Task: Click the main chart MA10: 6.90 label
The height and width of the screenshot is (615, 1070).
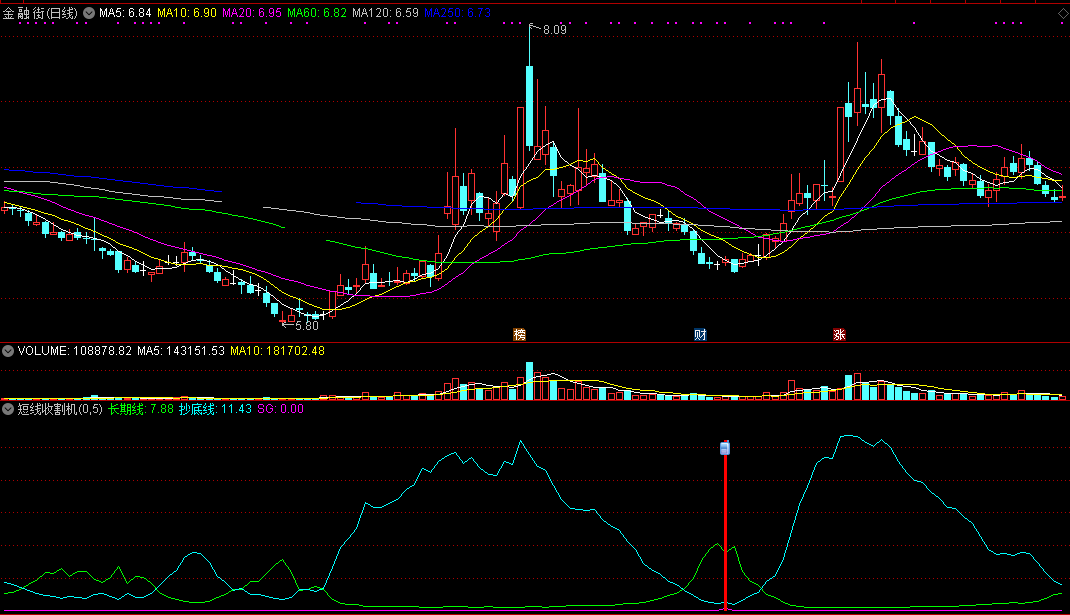Action: [x=187, y=13]
